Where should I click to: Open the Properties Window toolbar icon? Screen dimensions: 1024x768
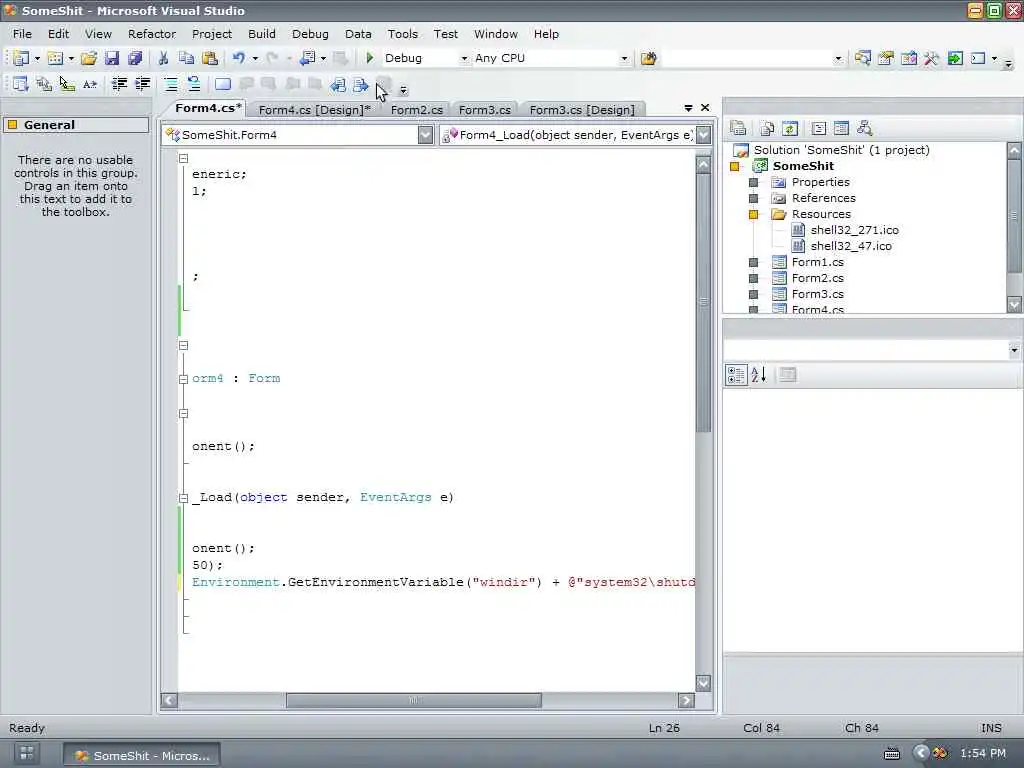(886, 58)
